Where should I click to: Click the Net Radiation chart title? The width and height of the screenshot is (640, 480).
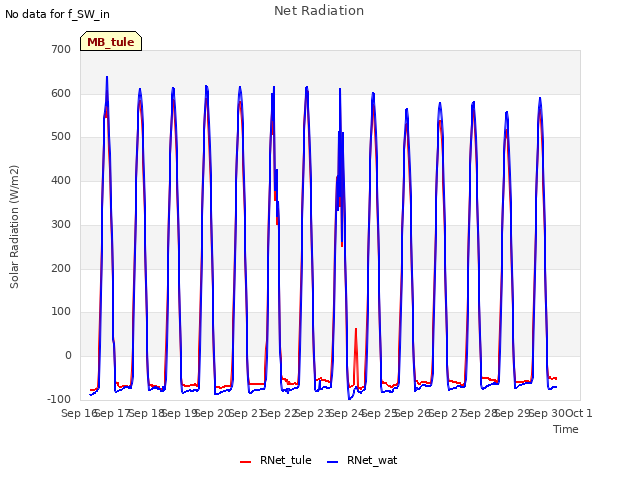click(x=319, y=11)
